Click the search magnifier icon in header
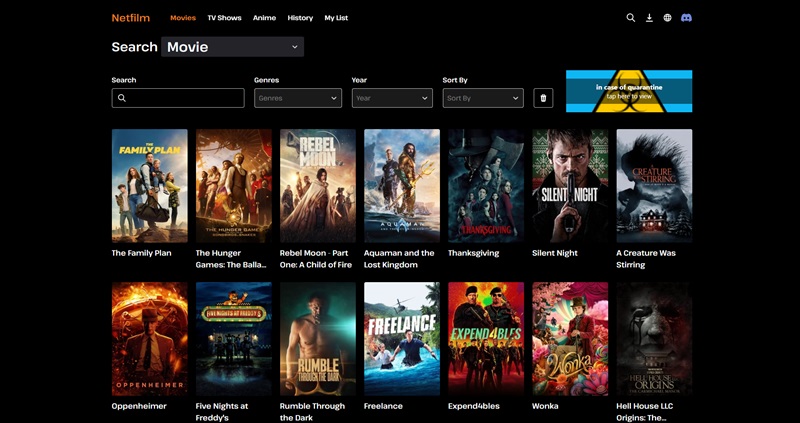Screen dimensions: 800x423 point(631,18)
